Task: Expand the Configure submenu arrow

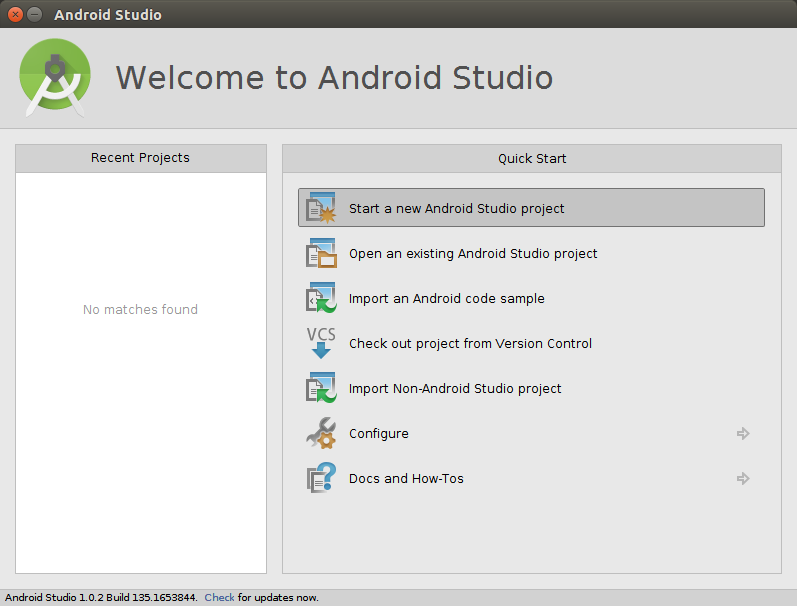Action: click(x=743, y=433)
